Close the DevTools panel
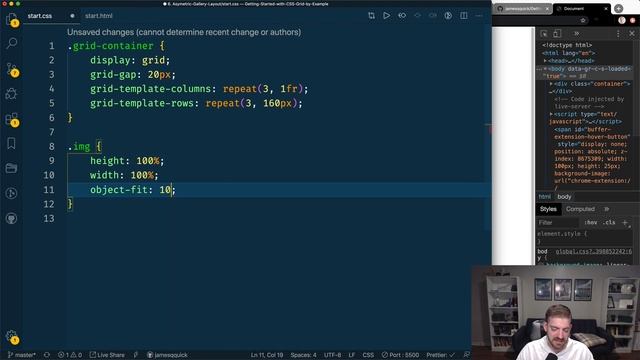Image resolution: width=640 pixels, height=360 pixels. (x=632, y=33)
